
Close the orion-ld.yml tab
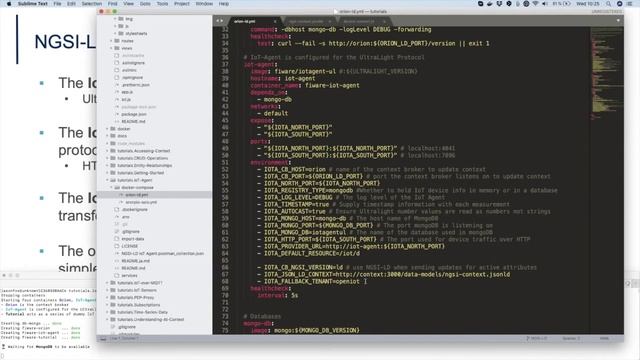[x=275, y=21]
